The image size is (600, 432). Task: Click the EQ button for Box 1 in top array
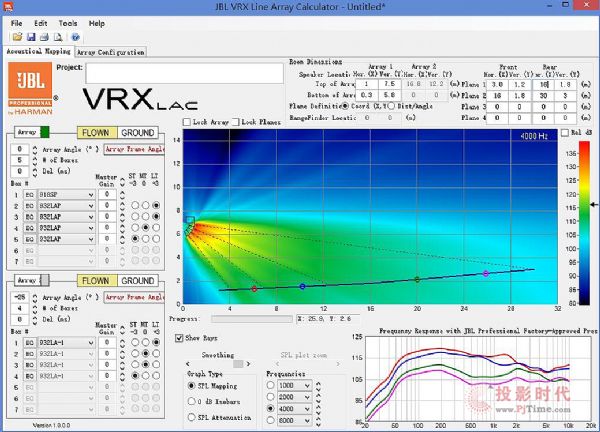point(30,194)
